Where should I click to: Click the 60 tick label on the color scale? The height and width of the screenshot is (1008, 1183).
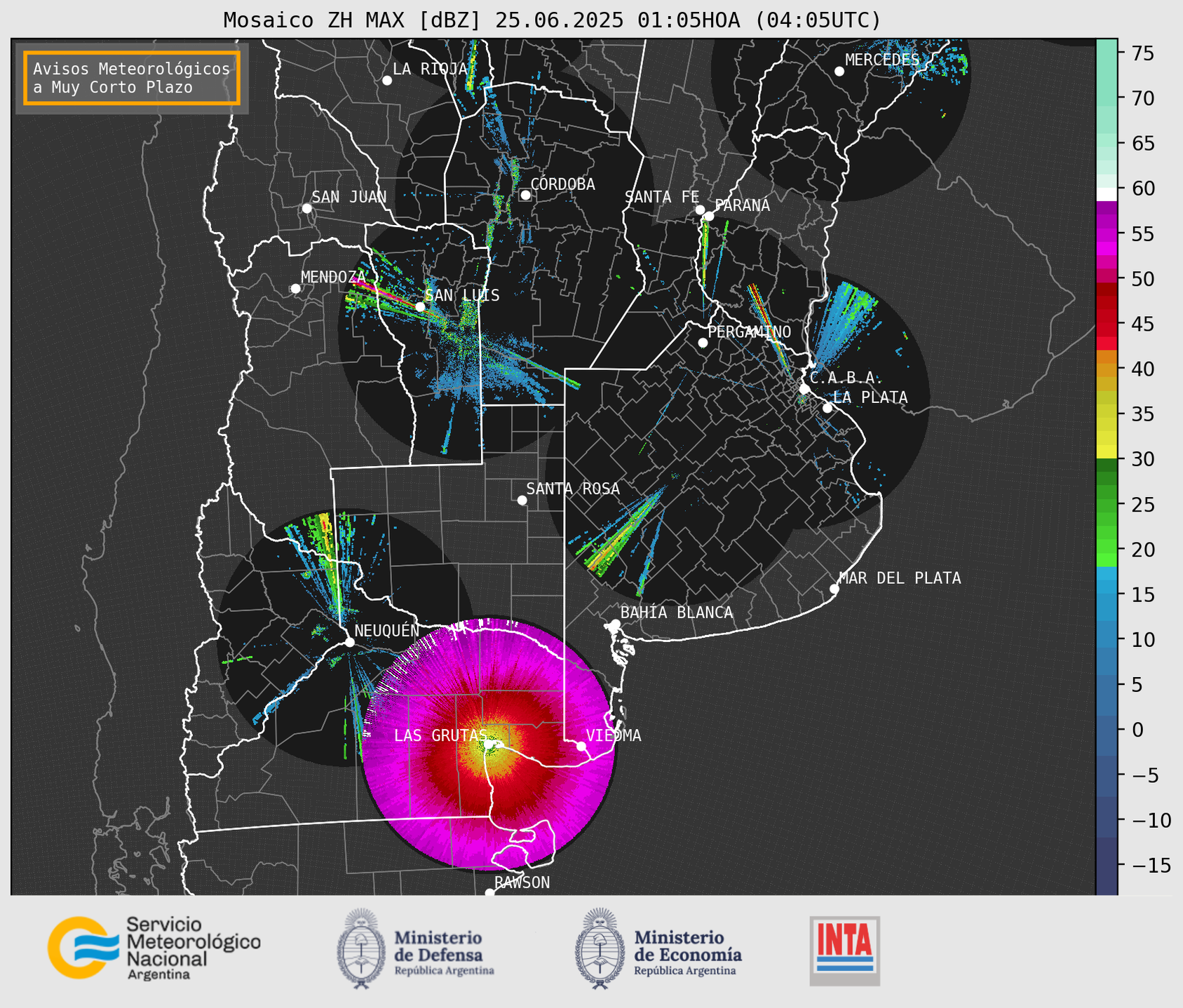(1144, 189)
